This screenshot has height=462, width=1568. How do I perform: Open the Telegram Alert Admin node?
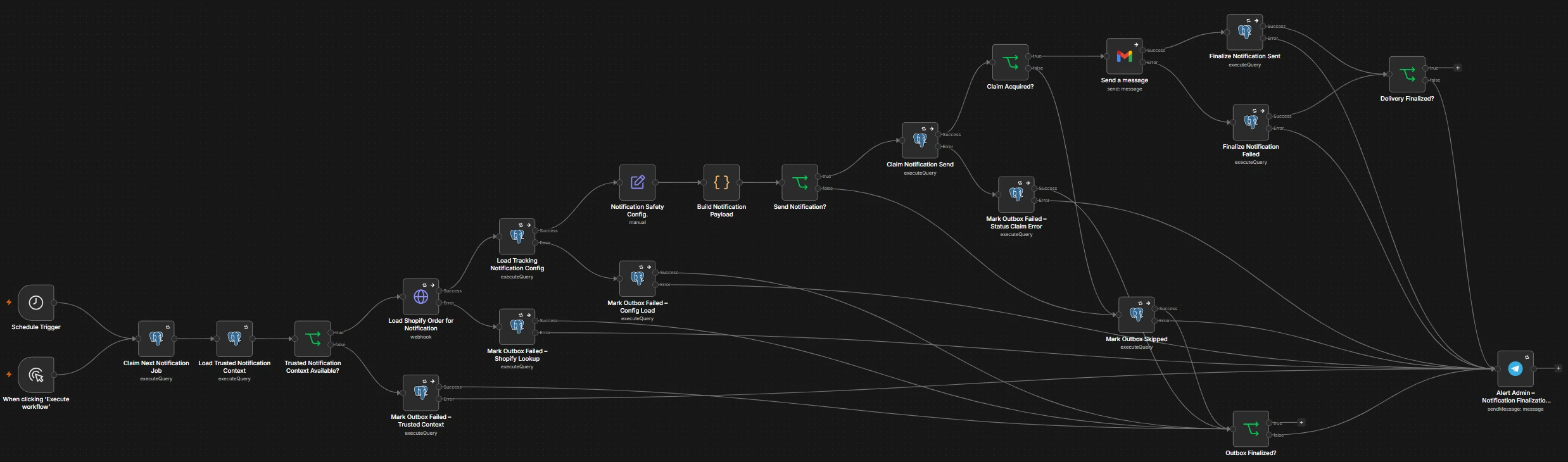pos(1515,368)
